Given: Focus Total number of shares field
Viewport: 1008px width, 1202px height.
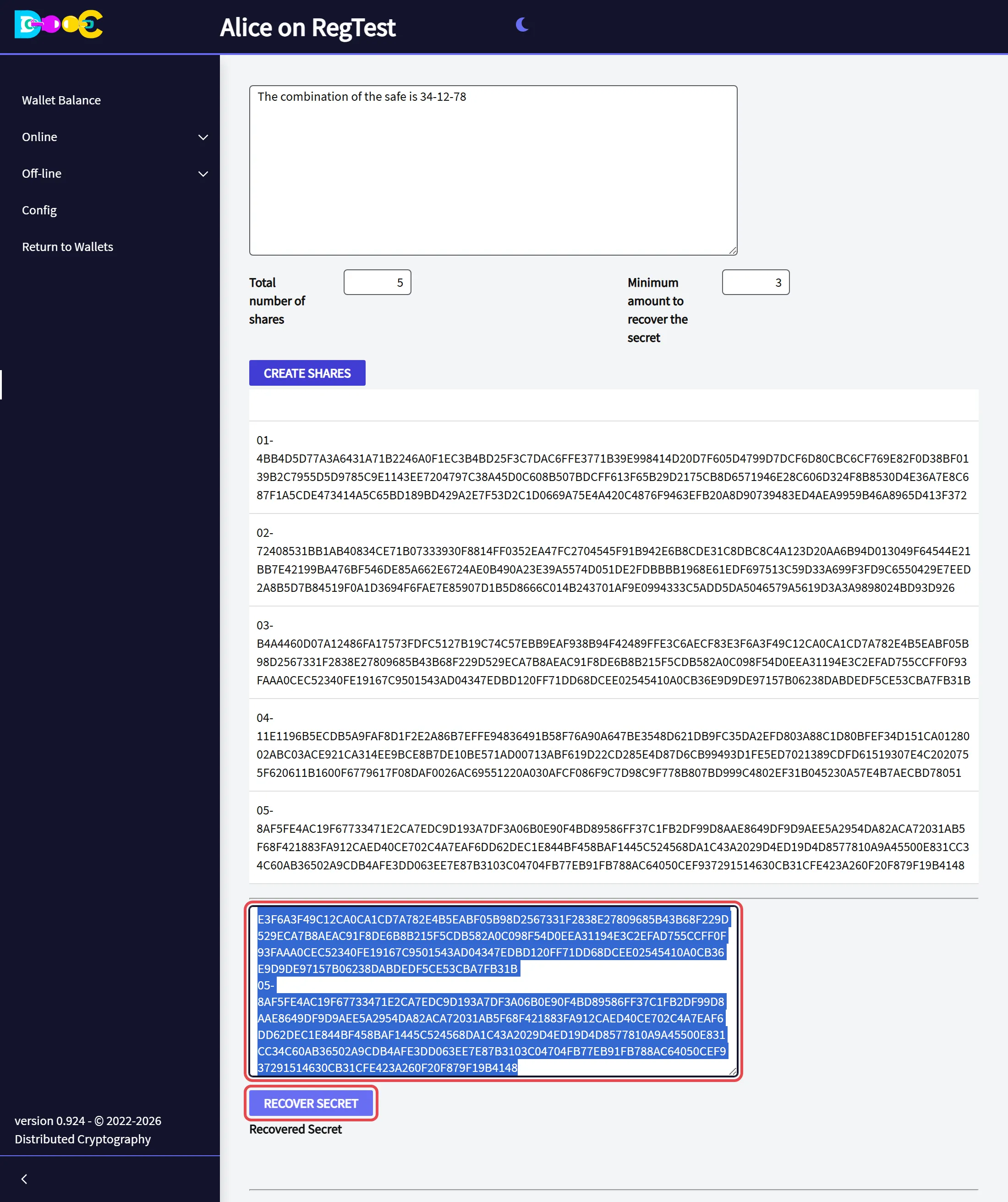Looking at the screenshot, I should [377, 282].
